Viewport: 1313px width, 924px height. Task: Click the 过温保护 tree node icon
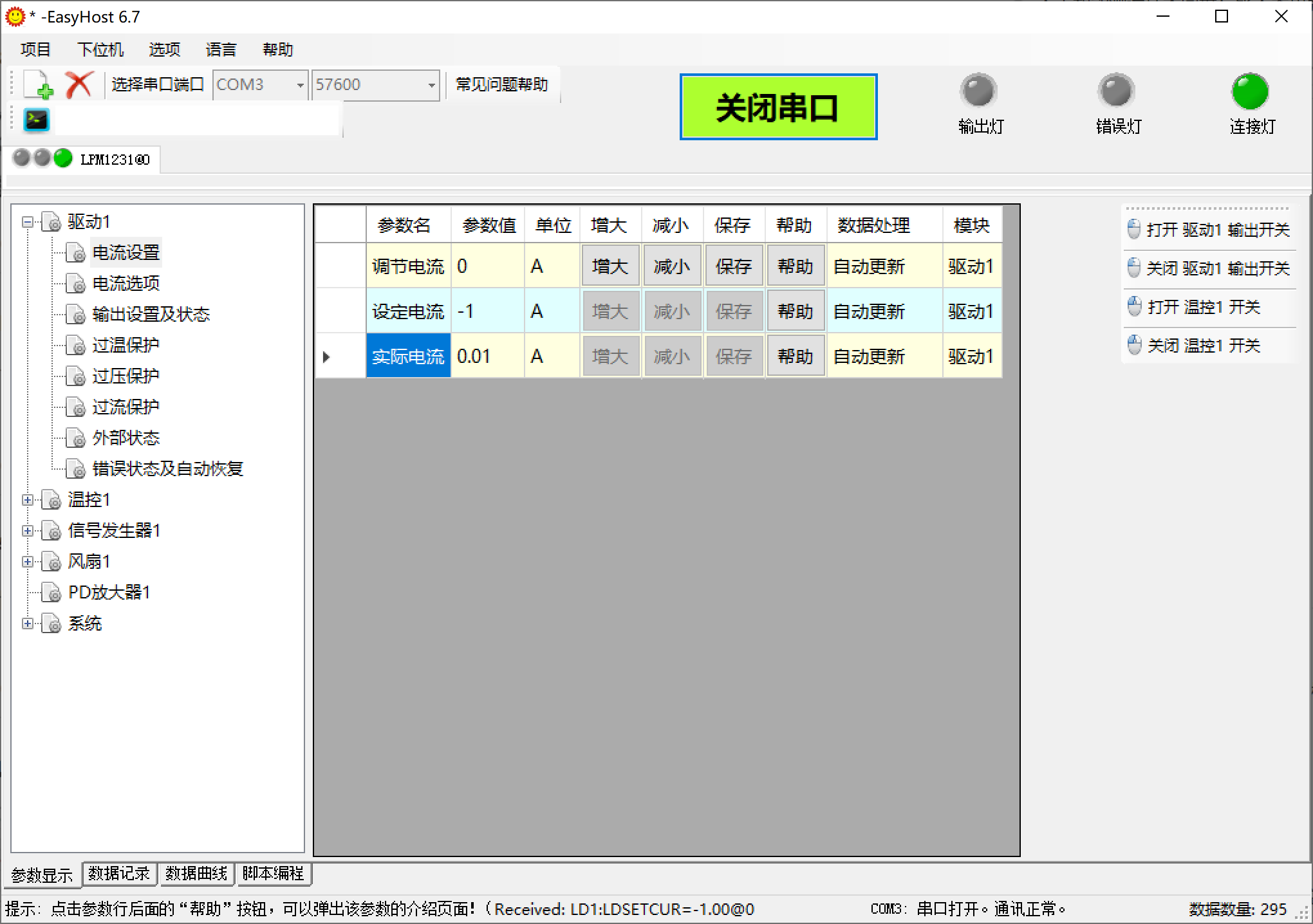76,346
